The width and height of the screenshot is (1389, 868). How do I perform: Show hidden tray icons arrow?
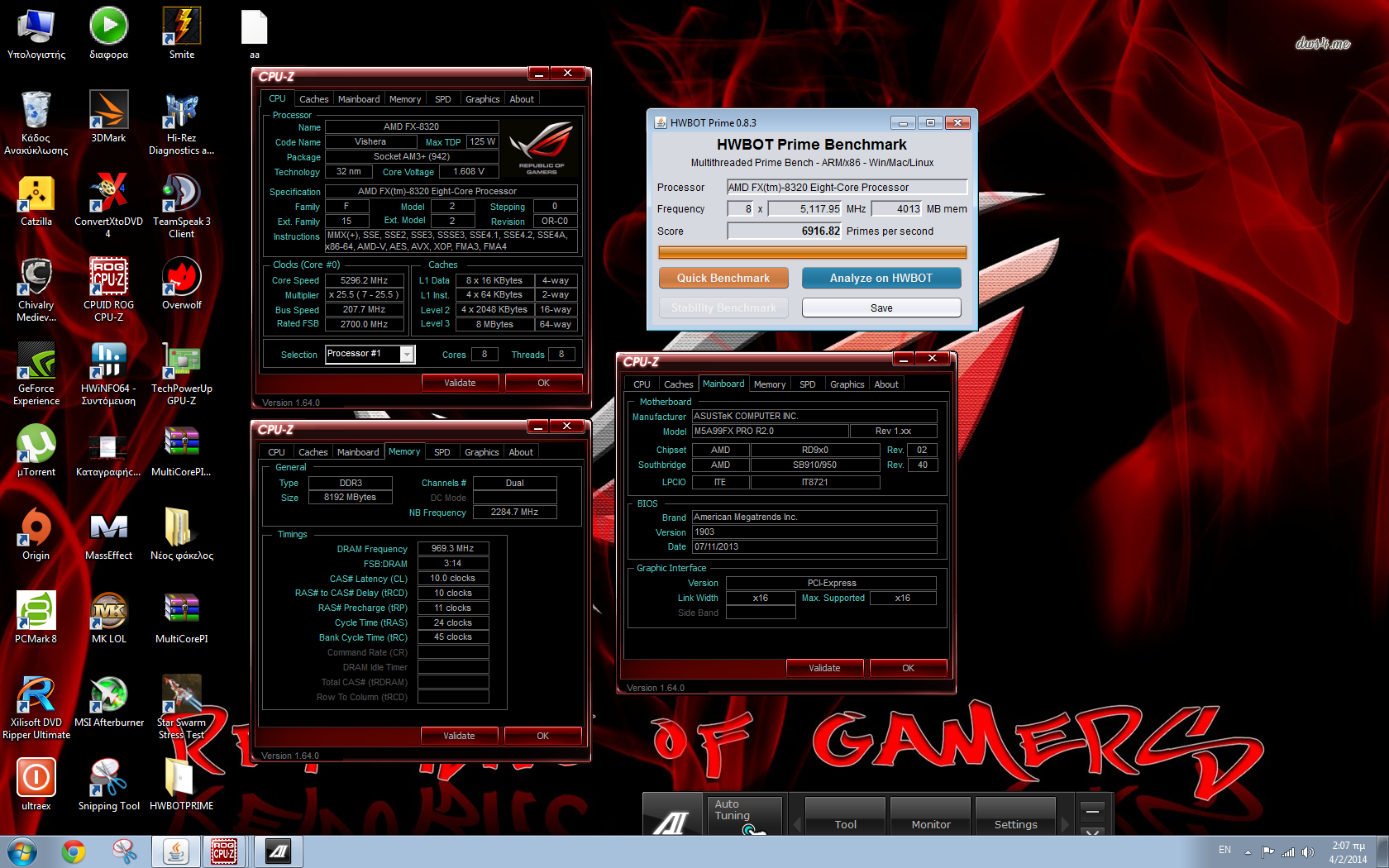(1248, 852)
